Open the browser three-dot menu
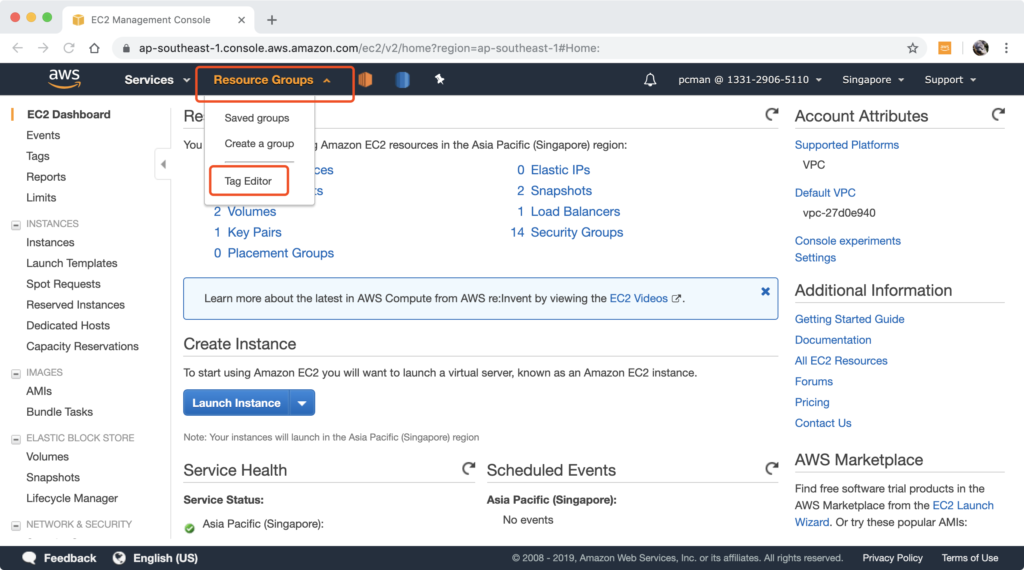Viewport: 1024px width, 570px height. pyautogui.click(x=1006, y=48)
